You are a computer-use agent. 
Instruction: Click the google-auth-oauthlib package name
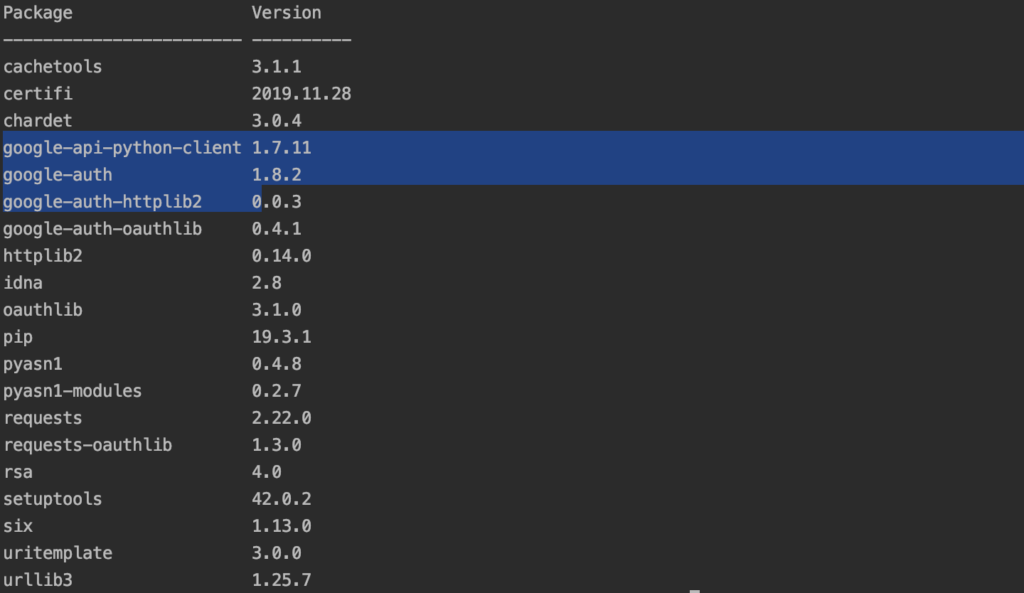click(103, 229)
